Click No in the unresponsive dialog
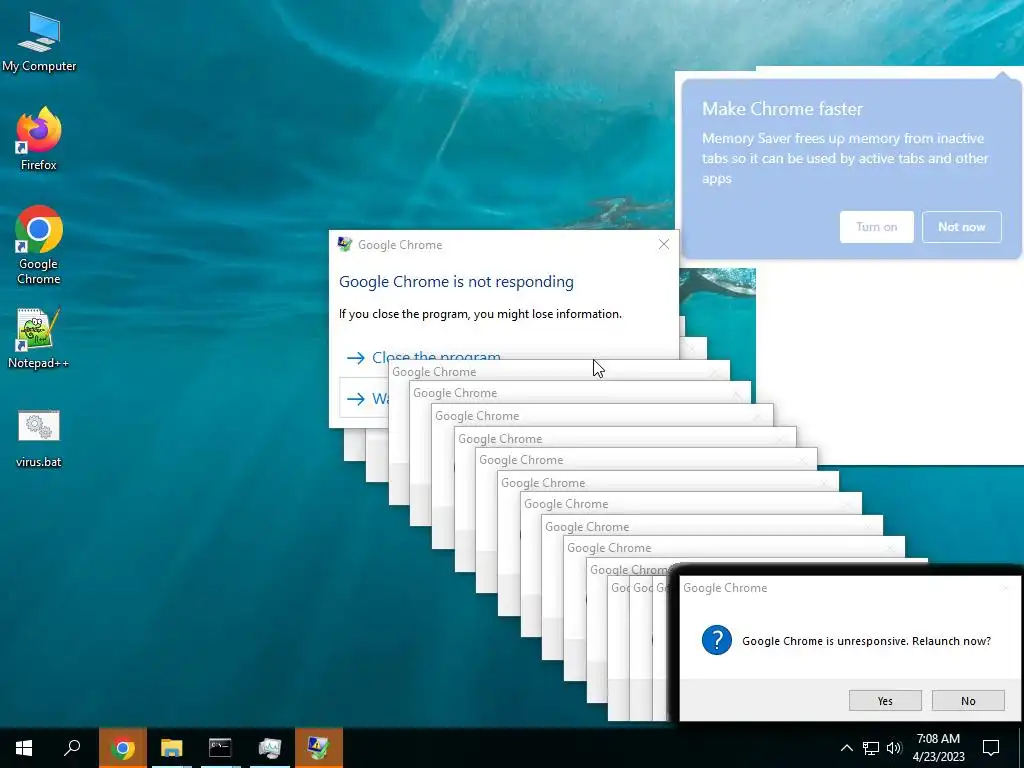 [x=968, y=701]
